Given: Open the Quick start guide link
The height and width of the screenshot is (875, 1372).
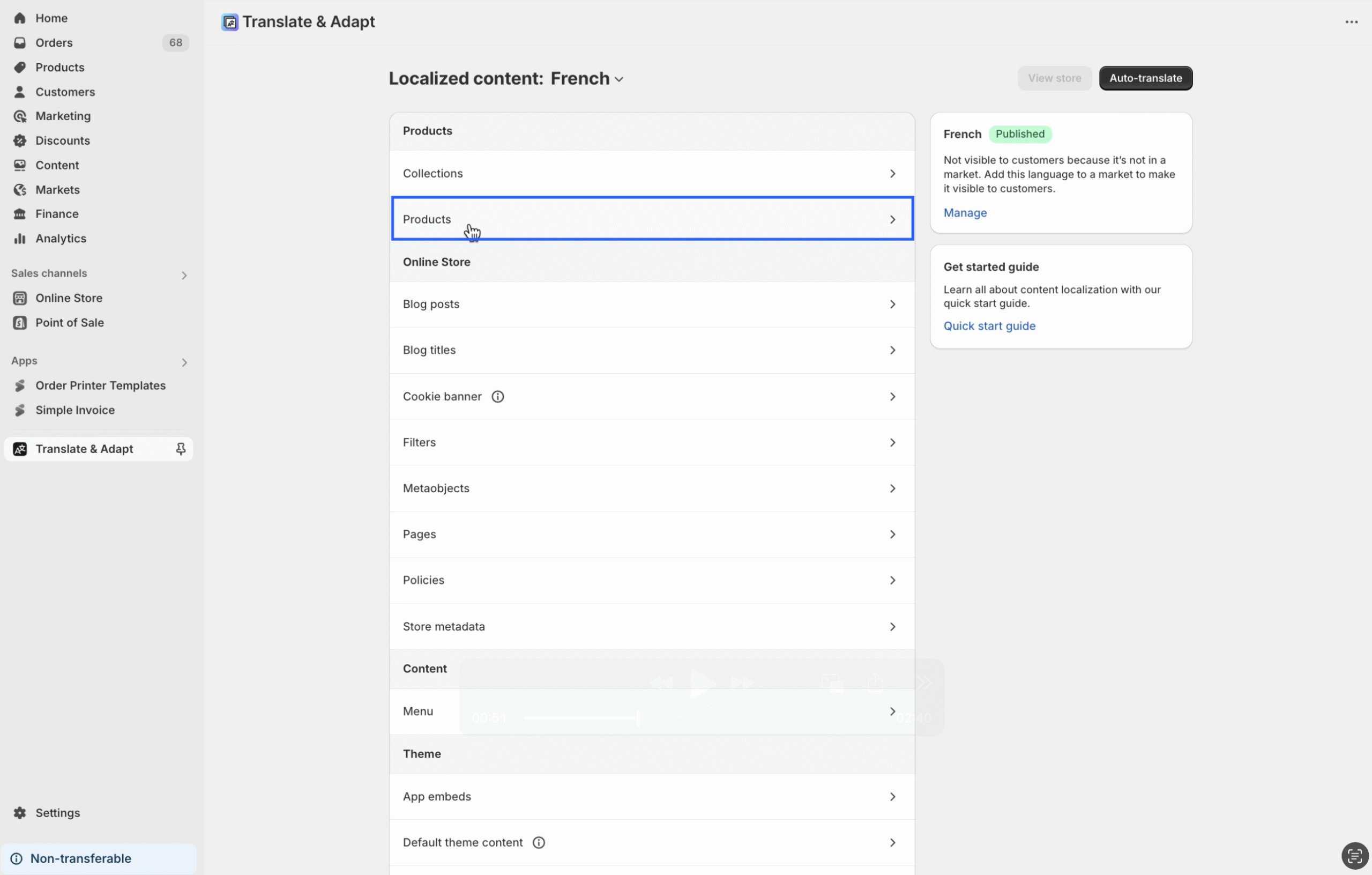Looking at the screenshot, I should 989,326.
